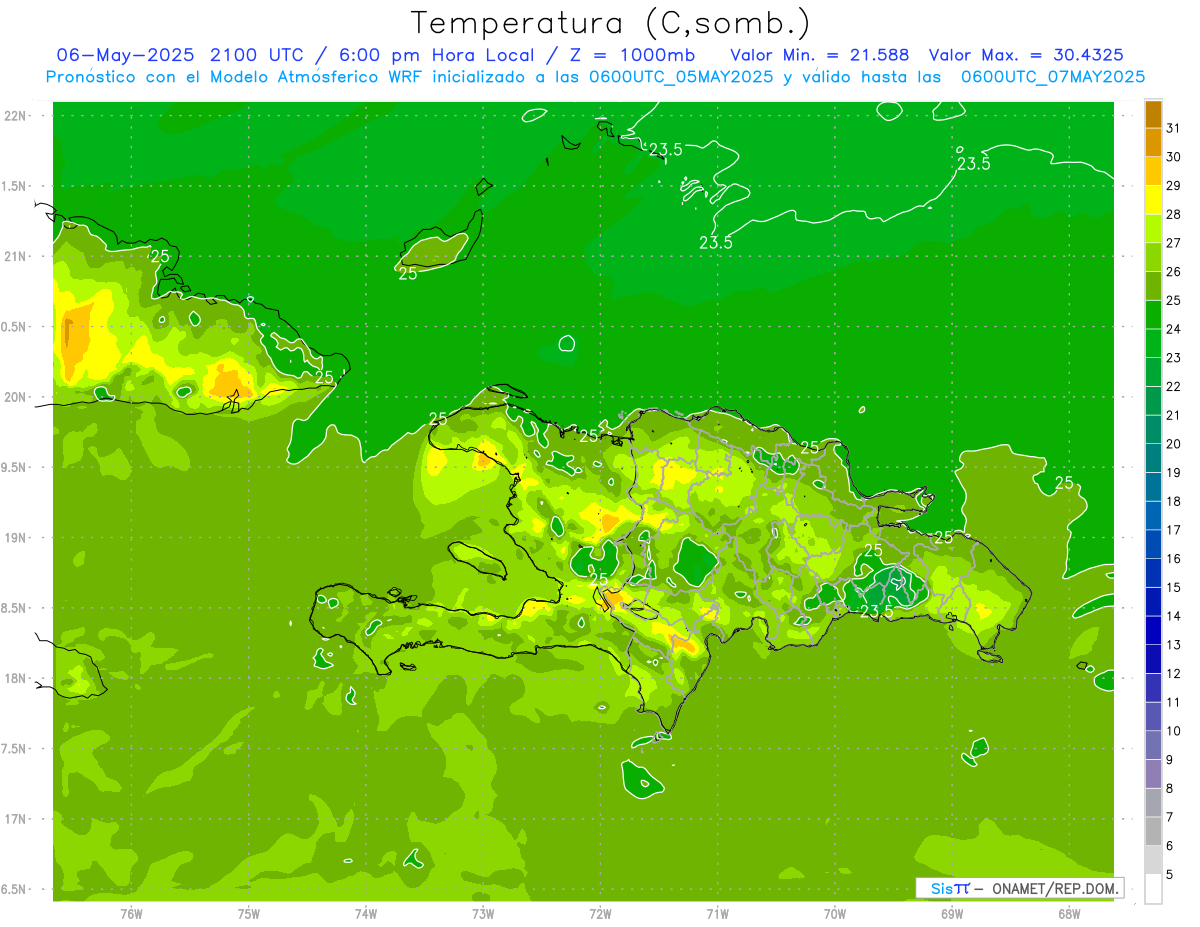Viewport: 1200px width, 927px height.
Task: Click the green swatch between 24 and 25
Action: (x=1153, y=314)
